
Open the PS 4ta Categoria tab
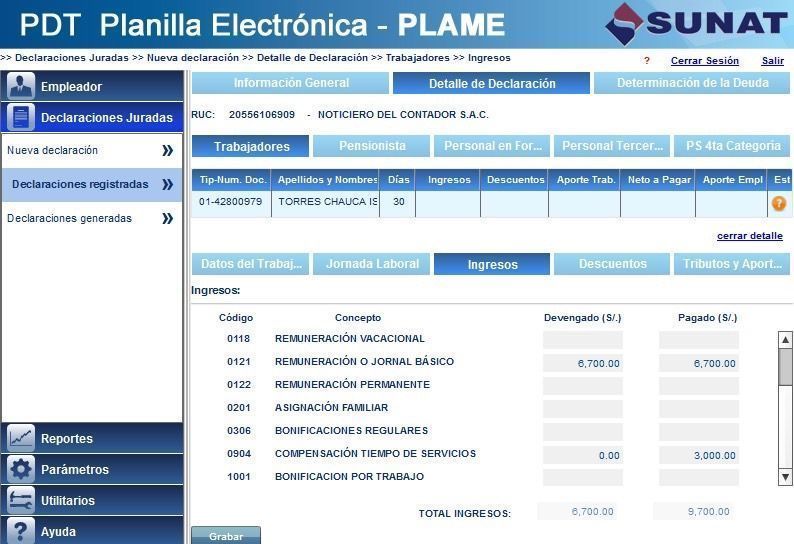pyautogui.click(x=733, y=146)
